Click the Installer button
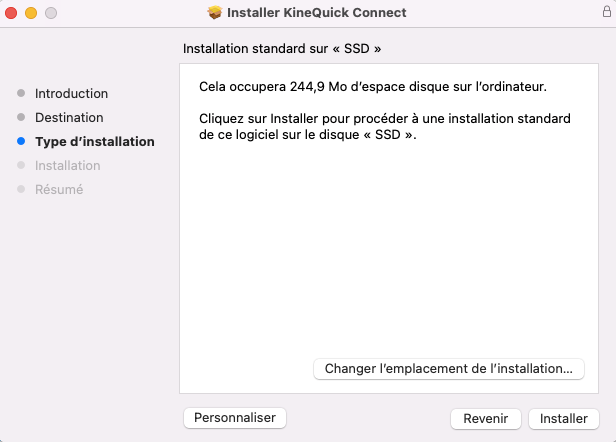Screen dimensions: 616x442 564,418
